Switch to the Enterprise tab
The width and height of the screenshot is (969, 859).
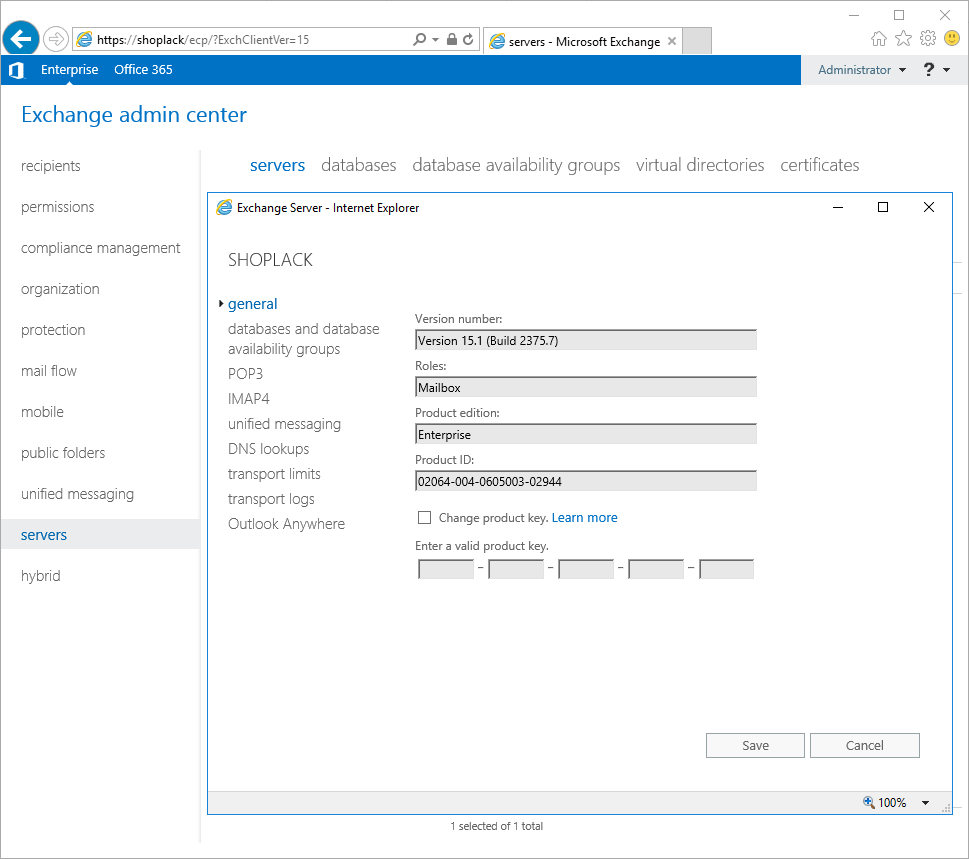pos(69,70)
